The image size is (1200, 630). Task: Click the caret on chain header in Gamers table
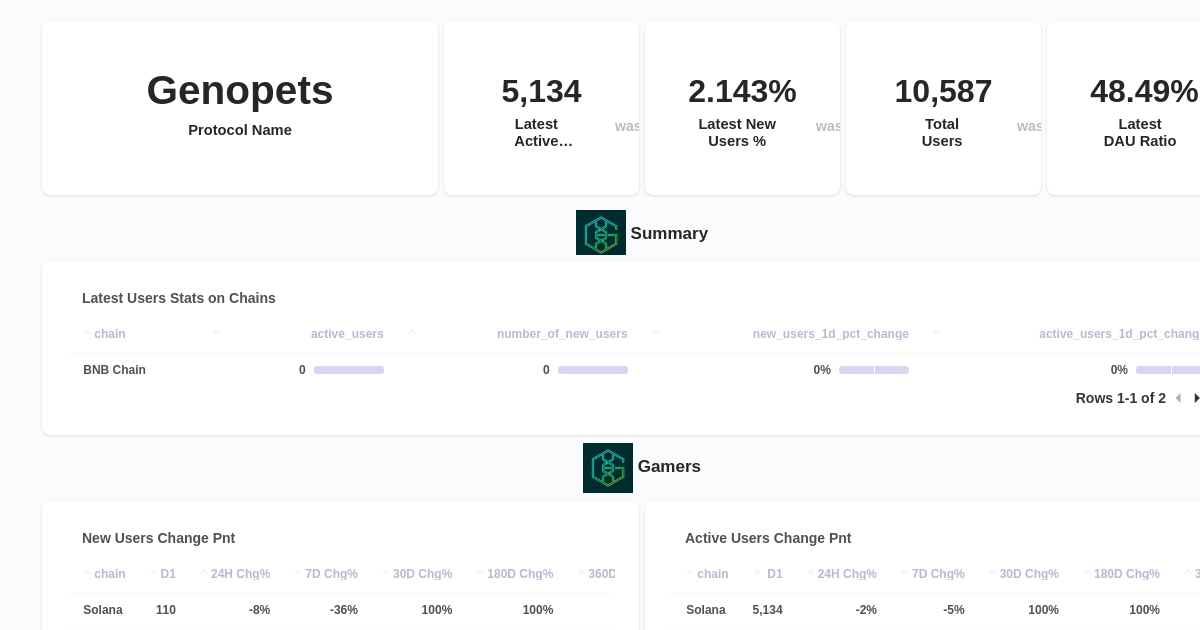(88, 572)
